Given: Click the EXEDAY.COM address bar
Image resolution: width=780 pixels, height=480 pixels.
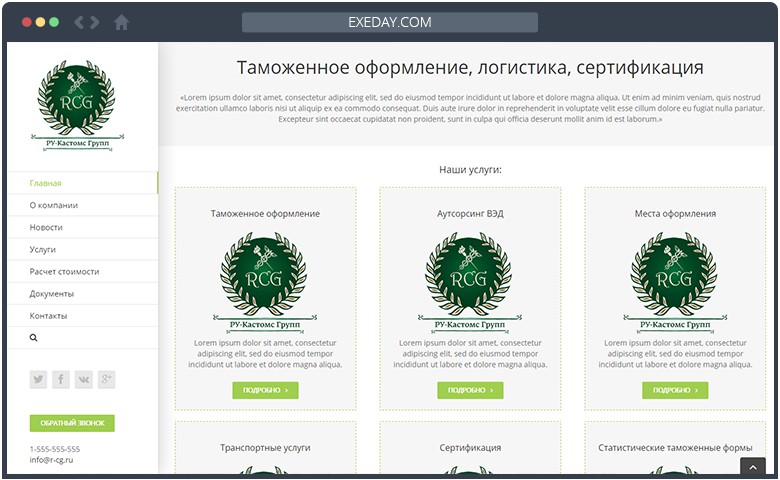Looking at the screenshot, I should click(390, 22).
